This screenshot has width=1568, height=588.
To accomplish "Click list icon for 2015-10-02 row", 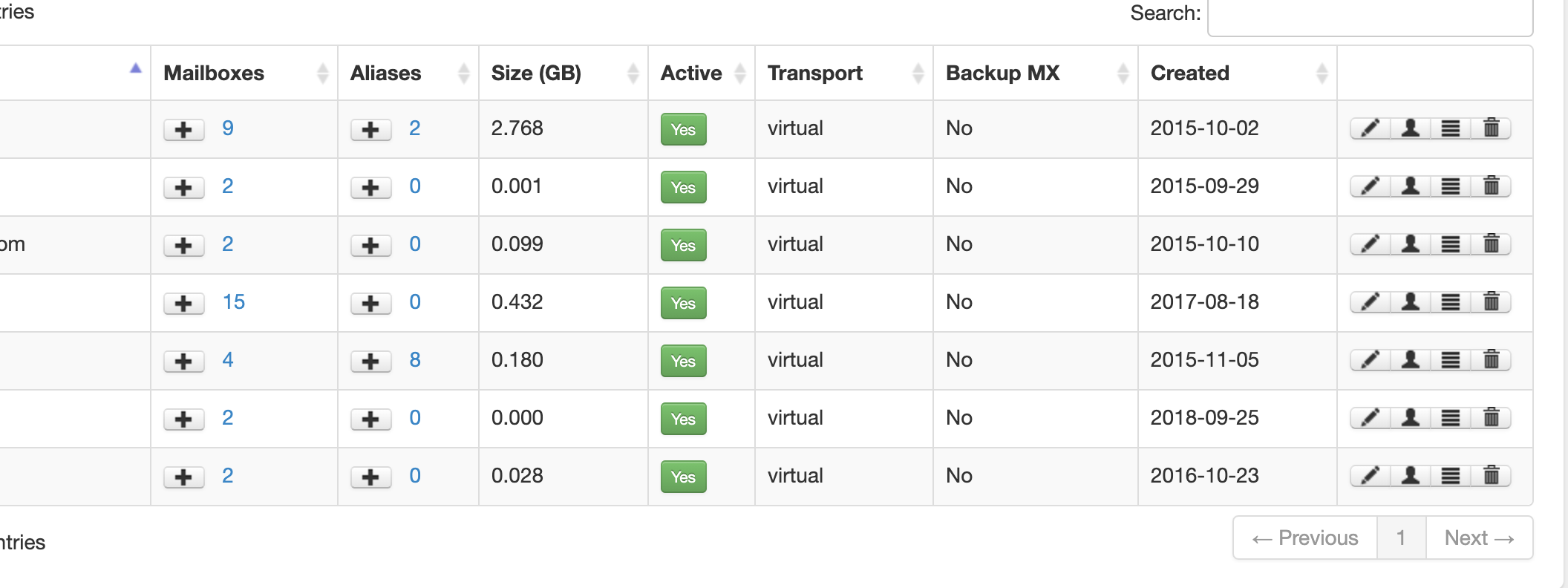I will click(x=1451, y=128).
